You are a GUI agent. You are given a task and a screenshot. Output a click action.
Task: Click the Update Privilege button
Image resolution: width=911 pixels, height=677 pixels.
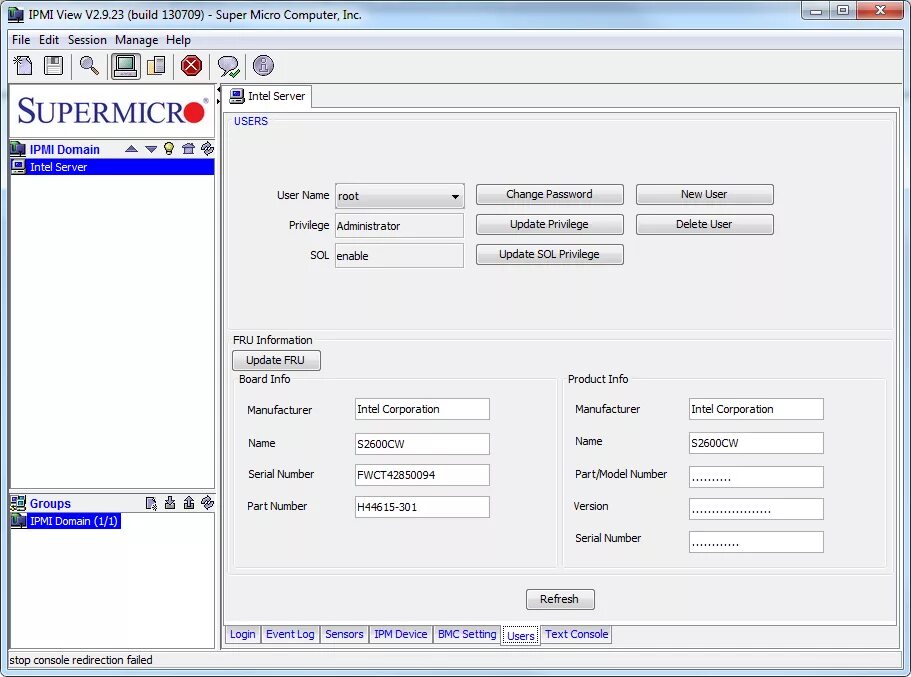click(550, 224)
